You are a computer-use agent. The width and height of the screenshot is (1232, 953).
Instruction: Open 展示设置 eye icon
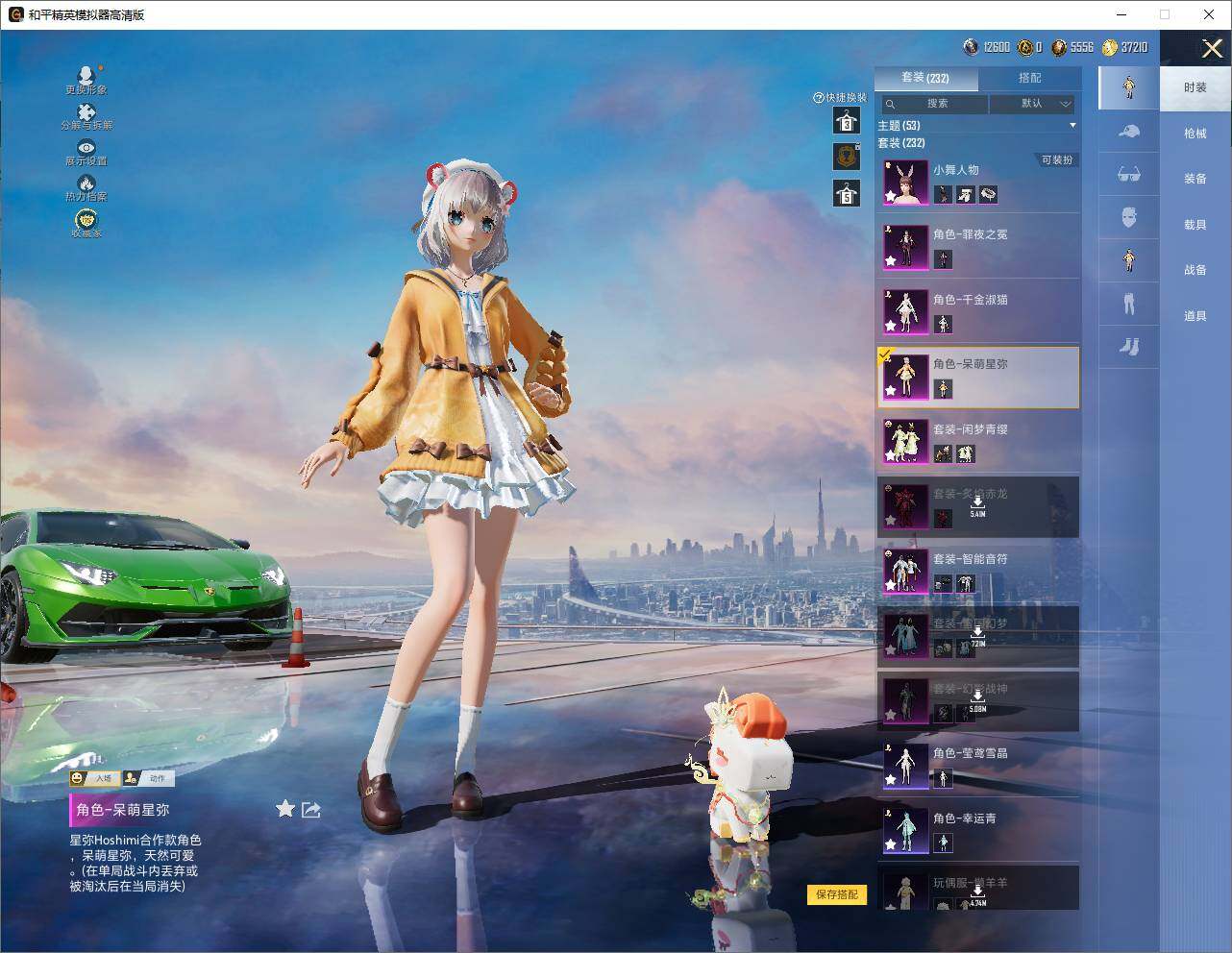(86, 148)
